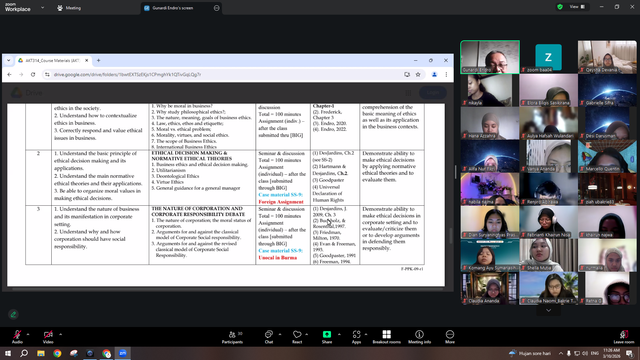Expand reaction options caret beside React
The image size is (640, 360).
(307, 334)
